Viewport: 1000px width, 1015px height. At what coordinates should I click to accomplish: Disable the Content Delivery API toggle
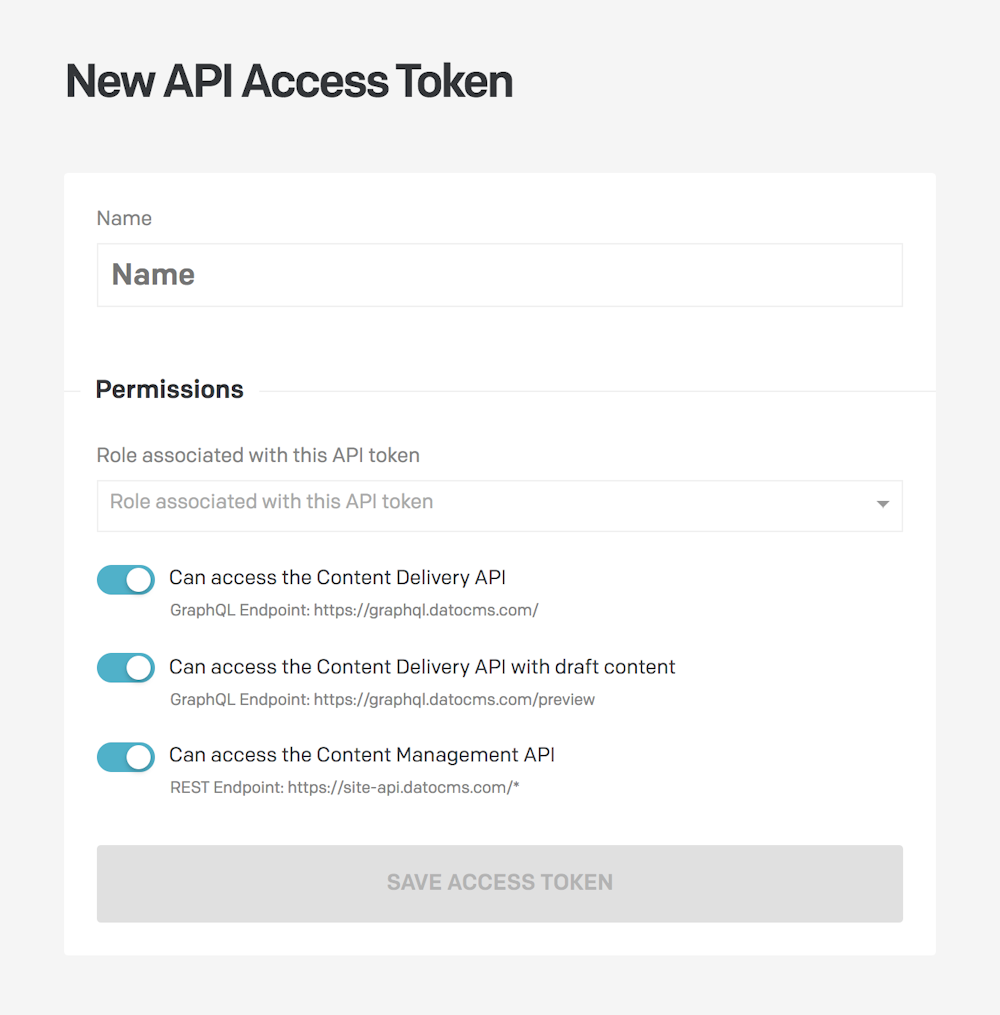tap(126, 579)
